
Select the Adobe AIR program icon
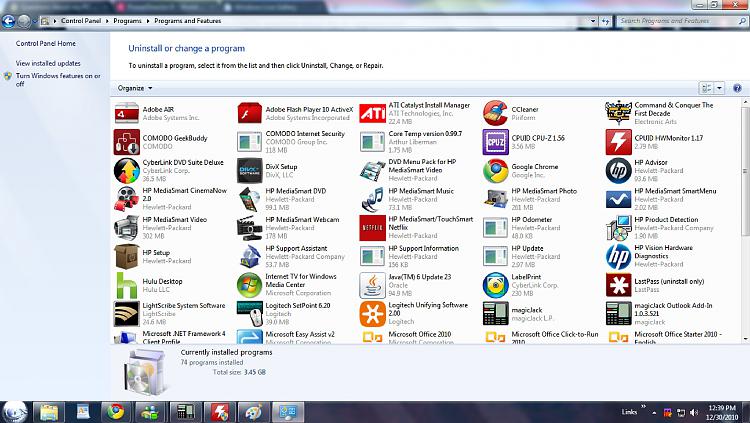[127, 113]
